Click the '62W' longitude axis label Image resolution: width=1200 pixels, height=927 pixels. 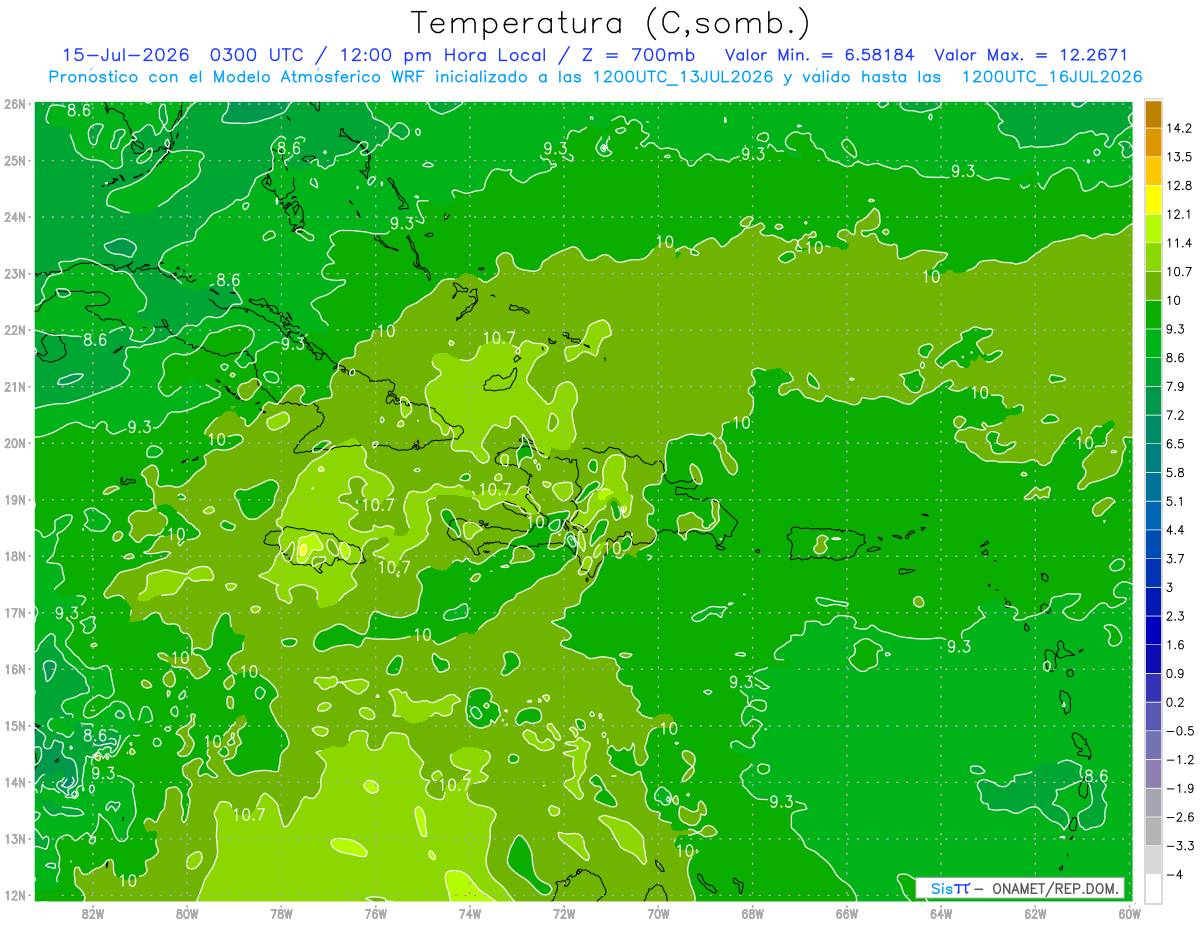coord(1036,913)
